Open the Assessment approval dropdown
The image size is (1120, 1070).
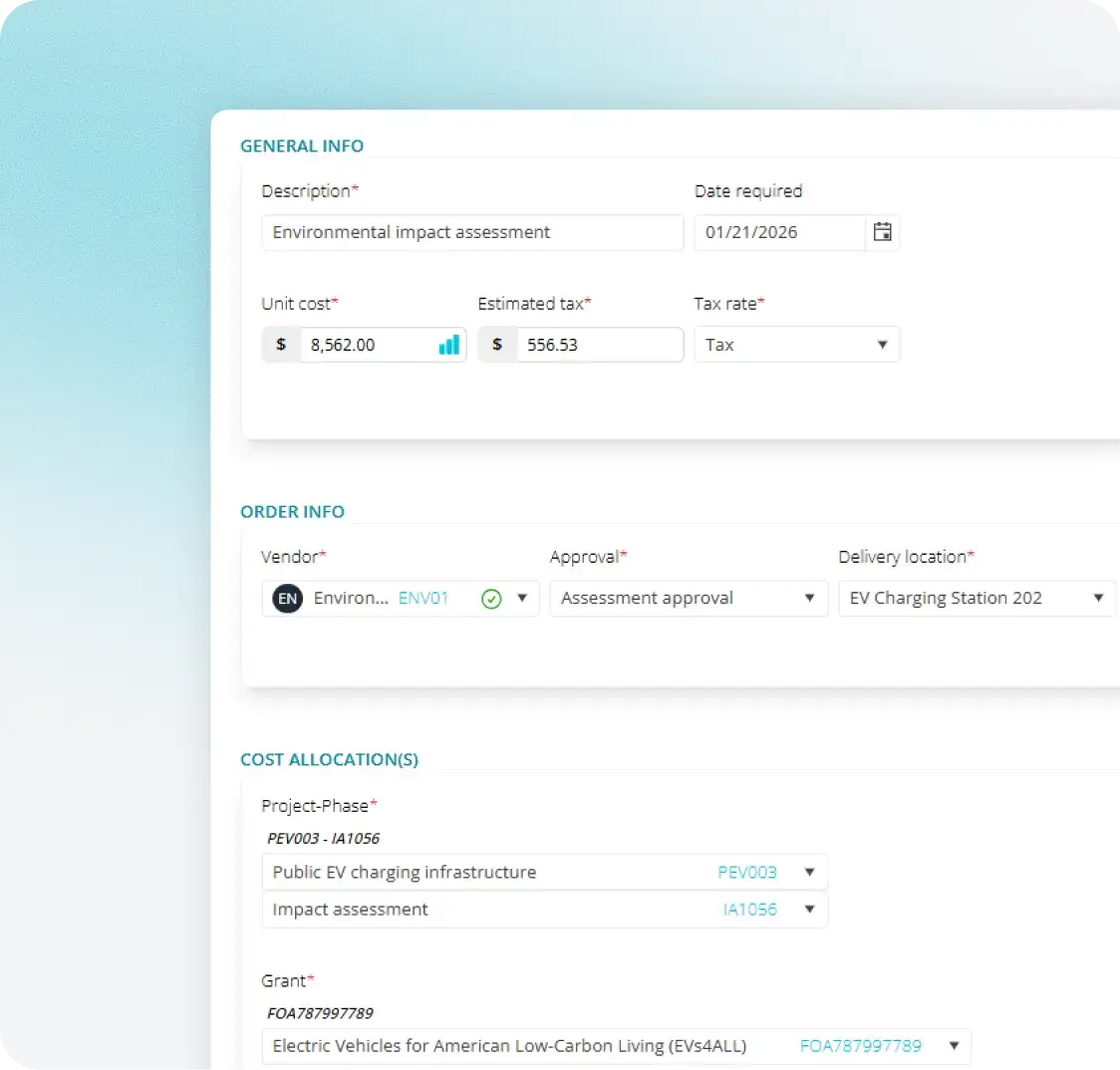(689, 598)
